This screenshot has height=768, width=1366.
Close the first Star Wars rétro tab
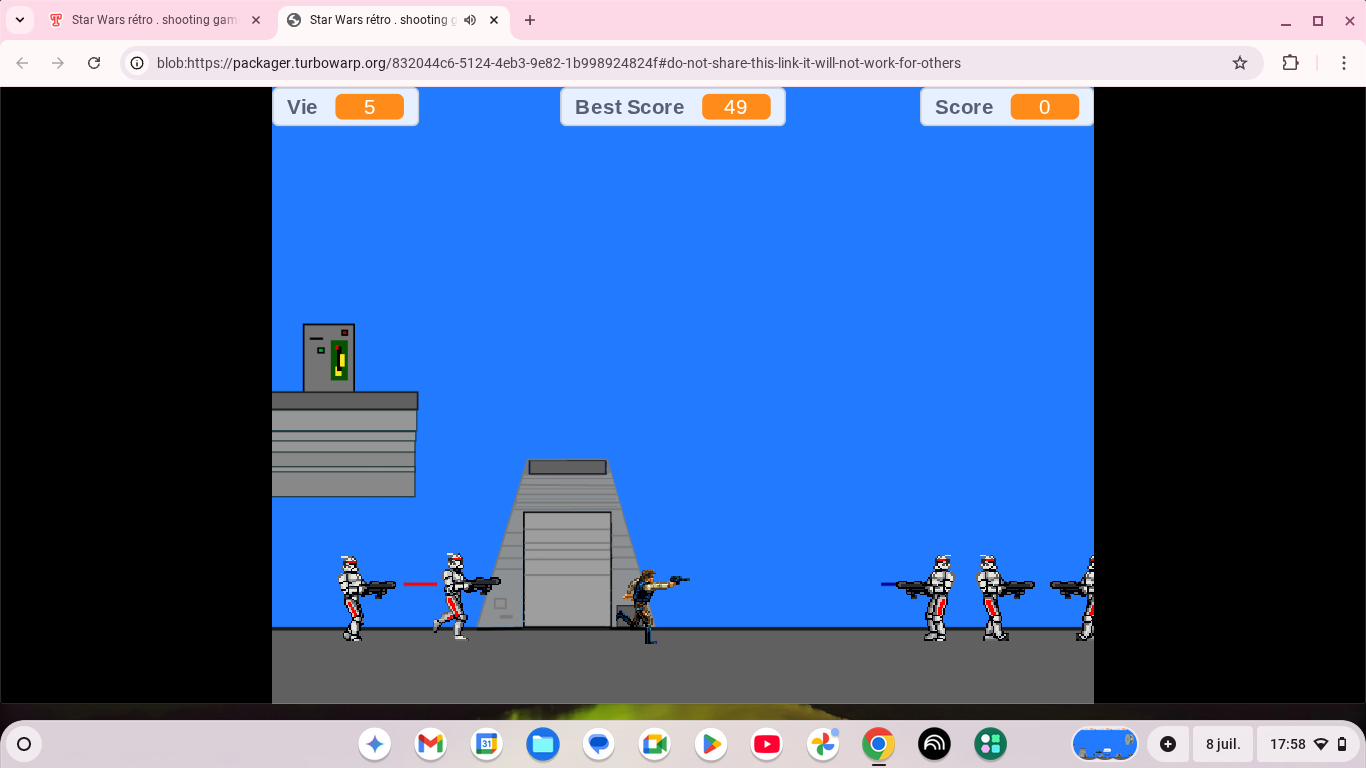coord(256,20)
